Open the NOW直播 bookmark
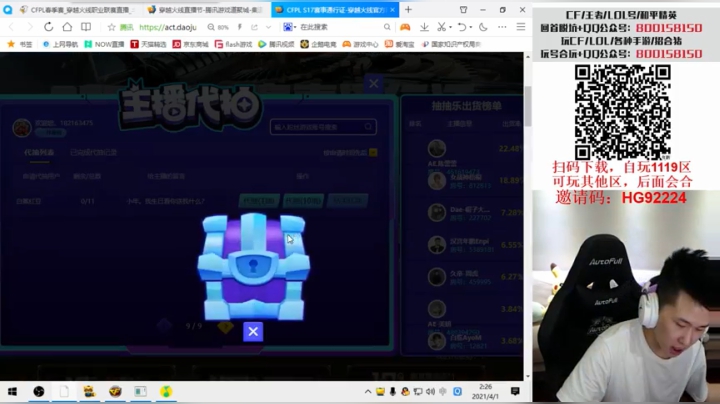 pos(104,44)
